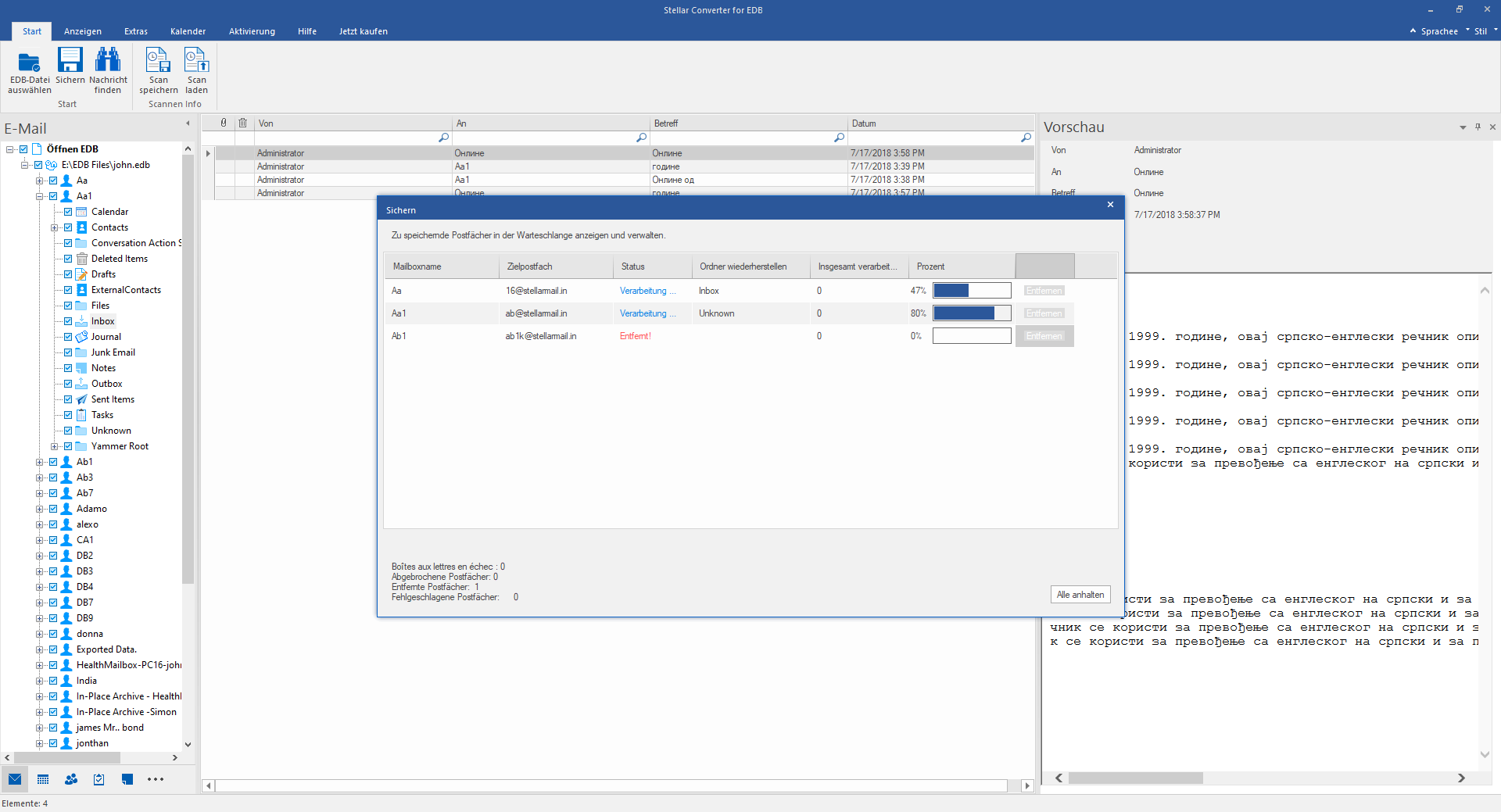The image size is (1501, 812).
Task: Toggle the Junk Email checkbox
Action: pyautogui.click(x=68, y=352)
